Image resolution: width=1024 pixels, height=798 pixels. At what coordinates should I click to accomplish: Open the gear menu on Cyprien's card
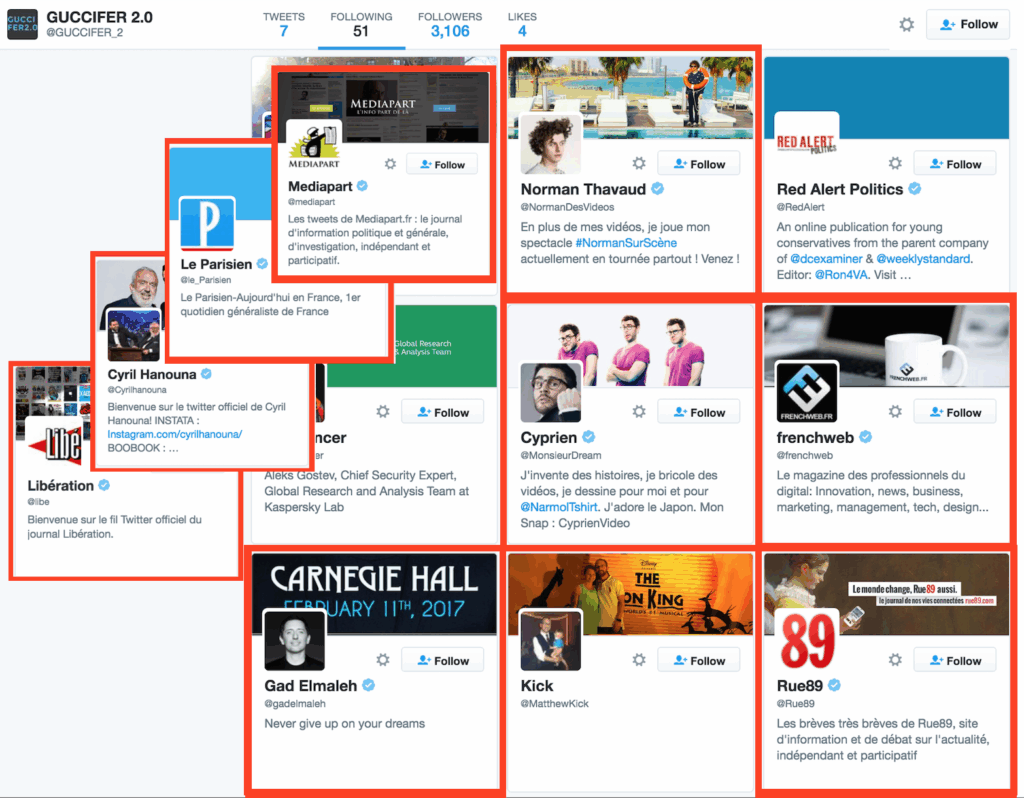(x=639, y=411)
